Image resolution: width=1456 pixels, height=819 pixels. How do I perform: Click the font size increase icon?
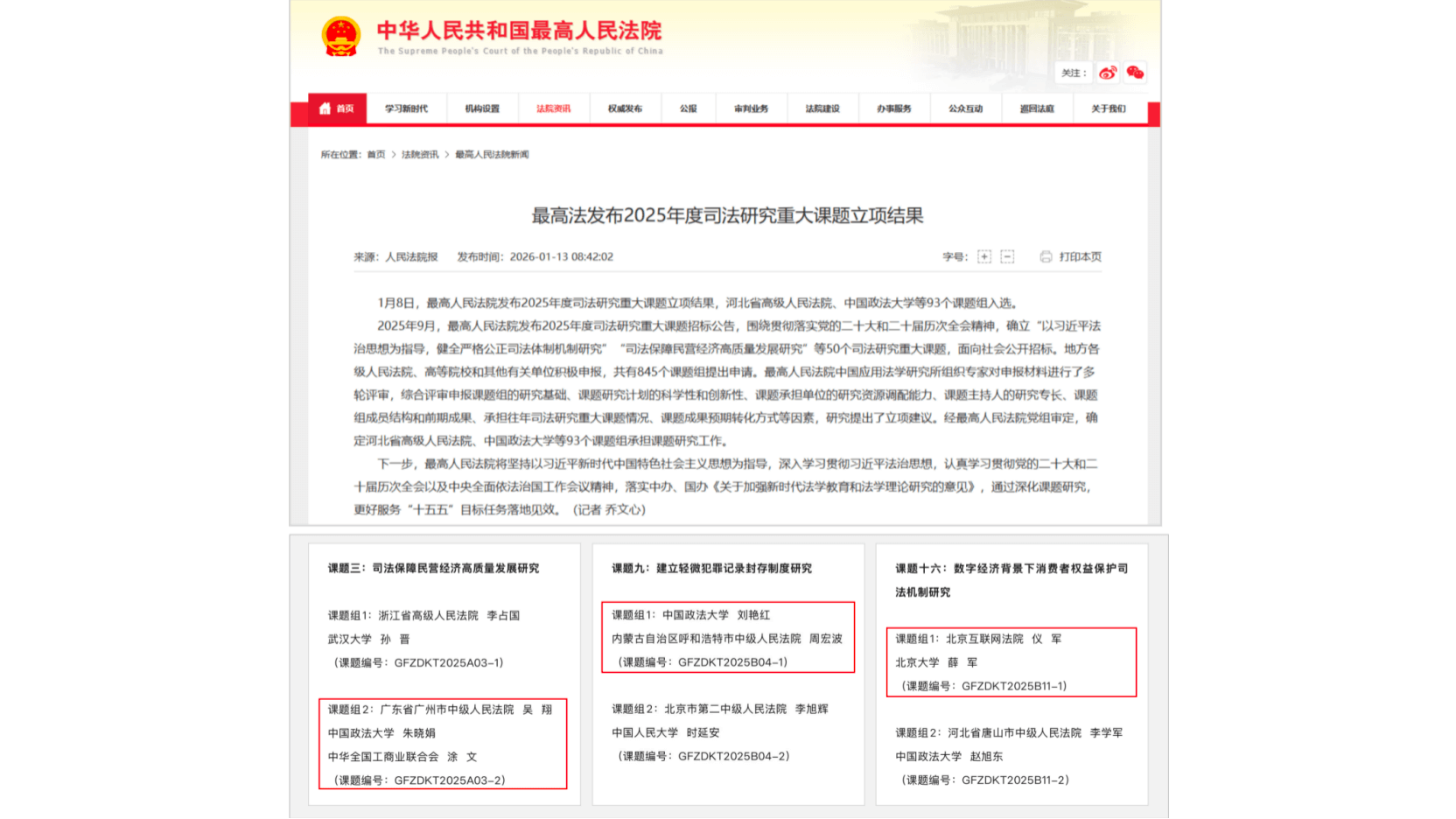983,256
